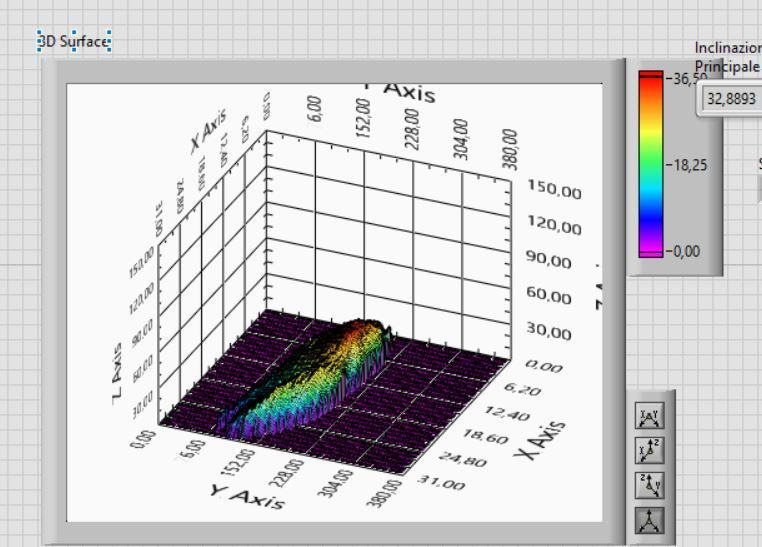
Task: Click the 32,8893 numeric indicator field
Action: coord(730,99)
